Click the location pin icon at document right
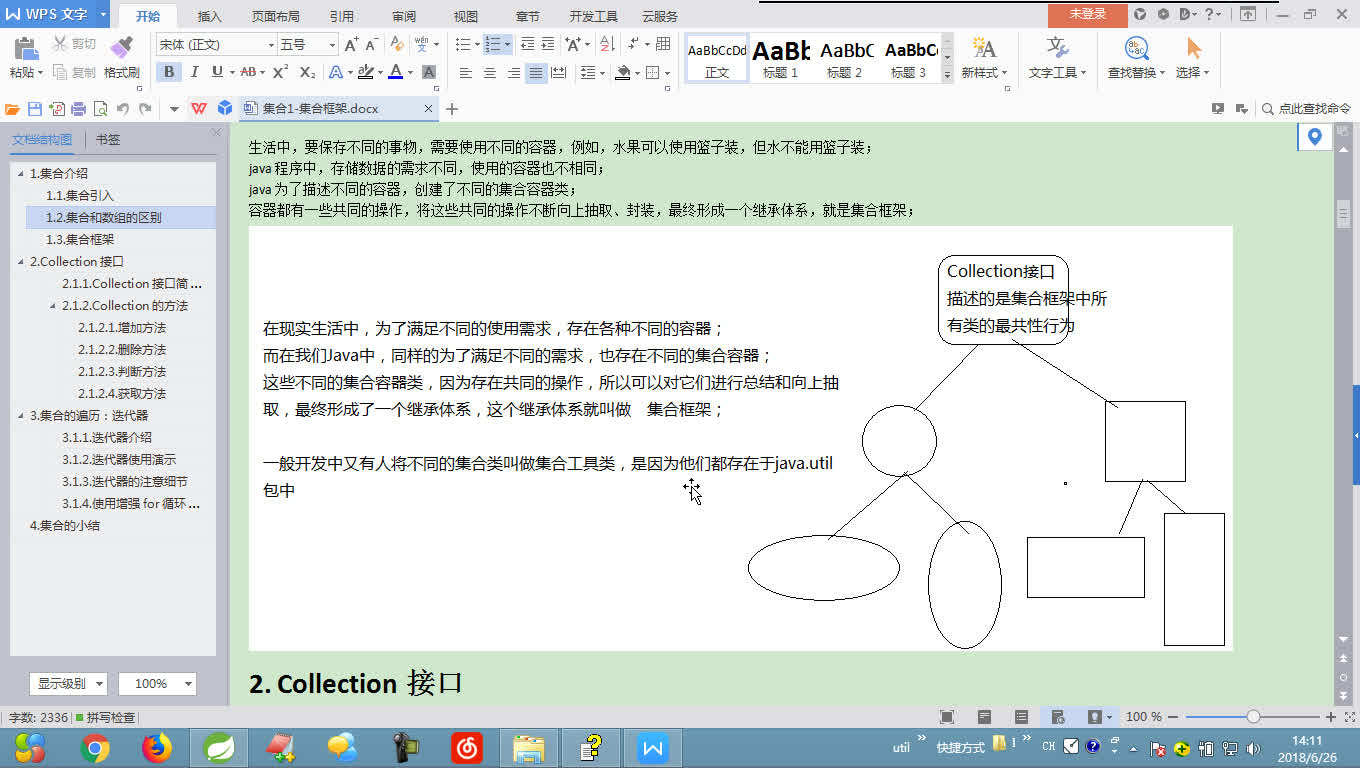 point(1314,137)
